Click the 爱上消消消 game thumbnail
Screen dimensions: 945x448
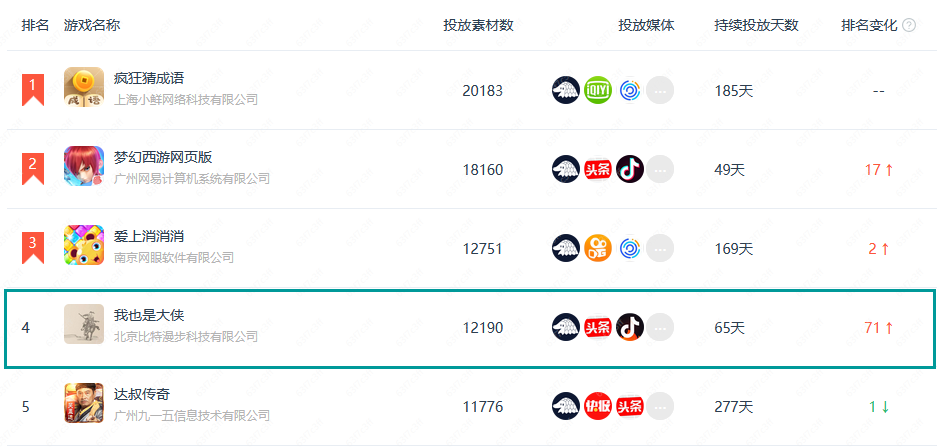(x=84, y=246)
